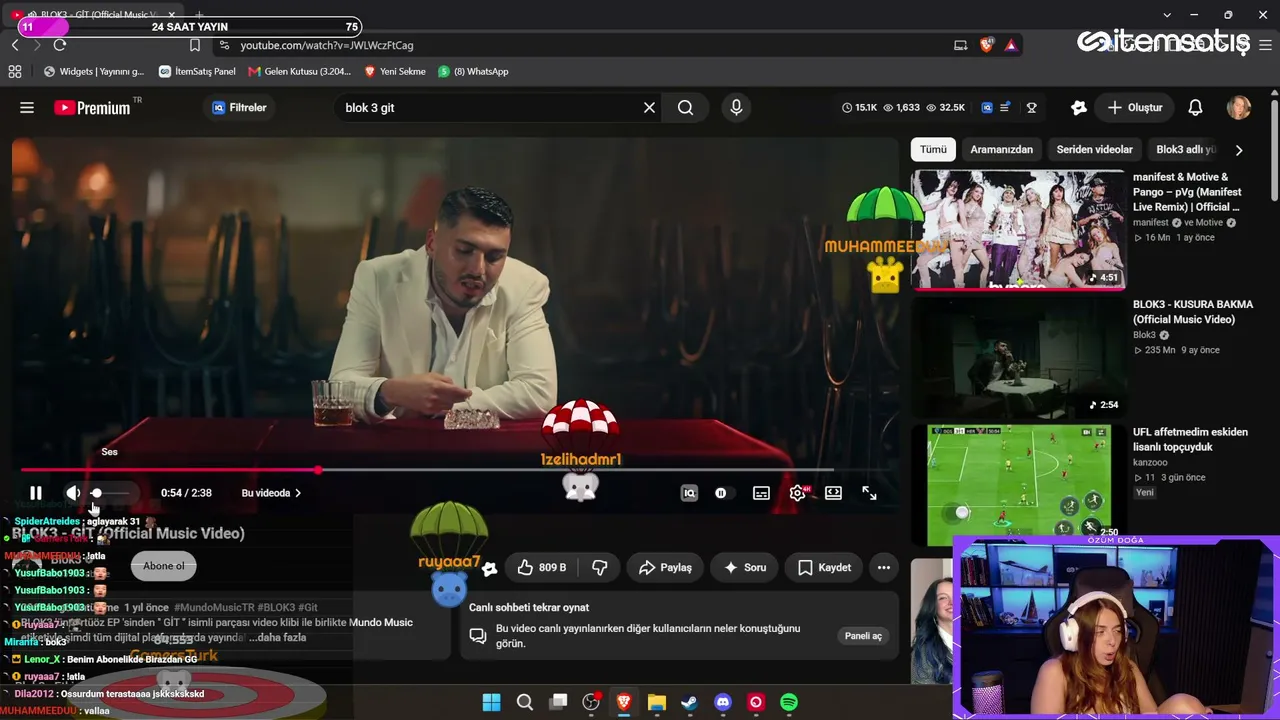Launch Steam from the taskbar

point(689,702)
